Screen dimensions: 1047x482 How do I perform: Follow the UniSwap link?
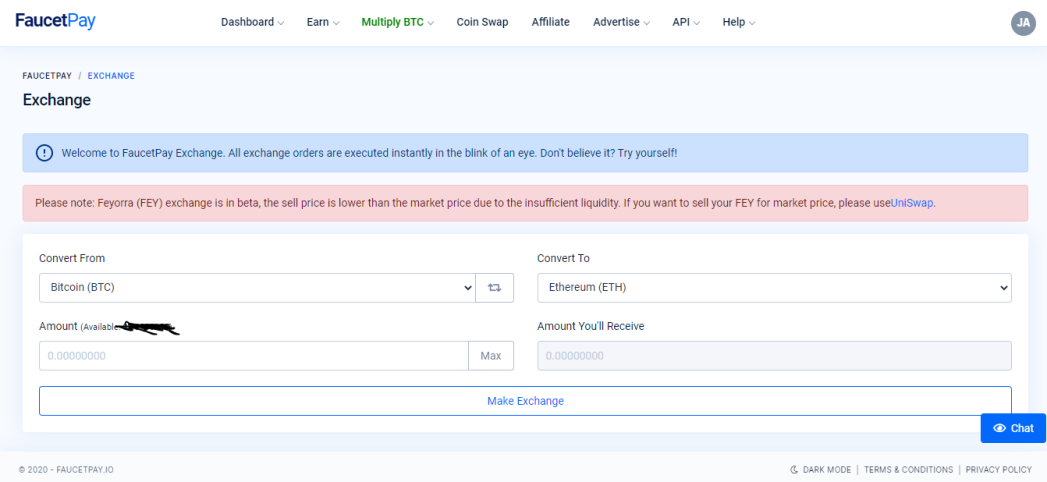912,203
